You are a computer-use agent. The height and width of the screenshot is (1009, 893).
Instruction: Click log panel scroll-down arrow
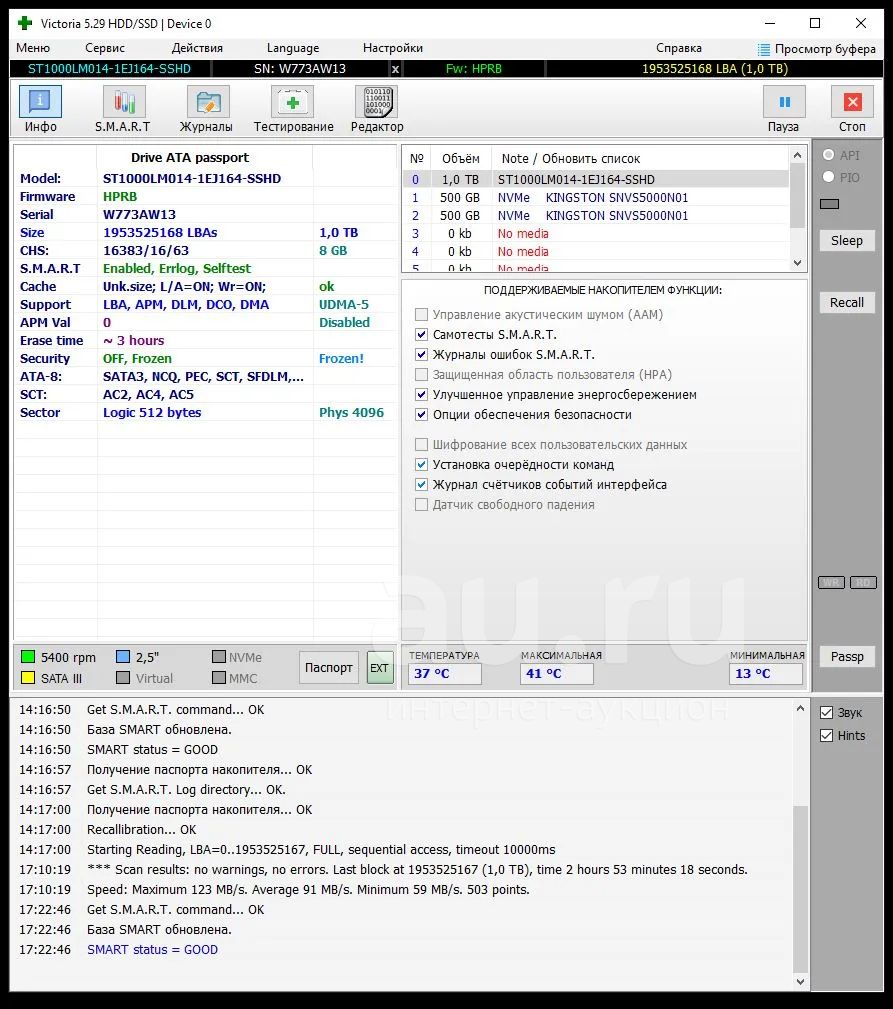[x=800, y=982]
